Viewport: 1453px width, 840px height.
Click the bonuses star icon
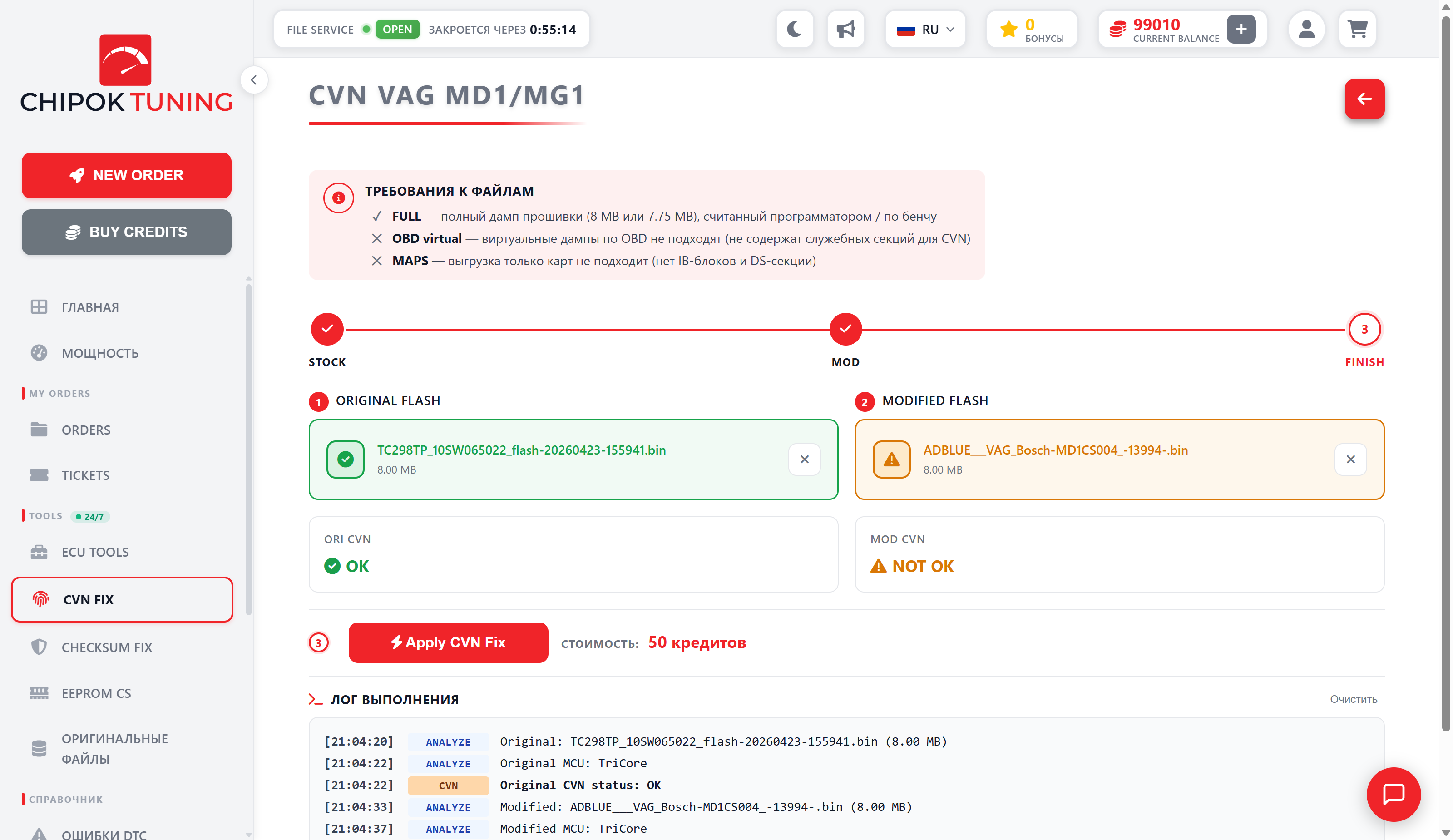(1008, 30)
